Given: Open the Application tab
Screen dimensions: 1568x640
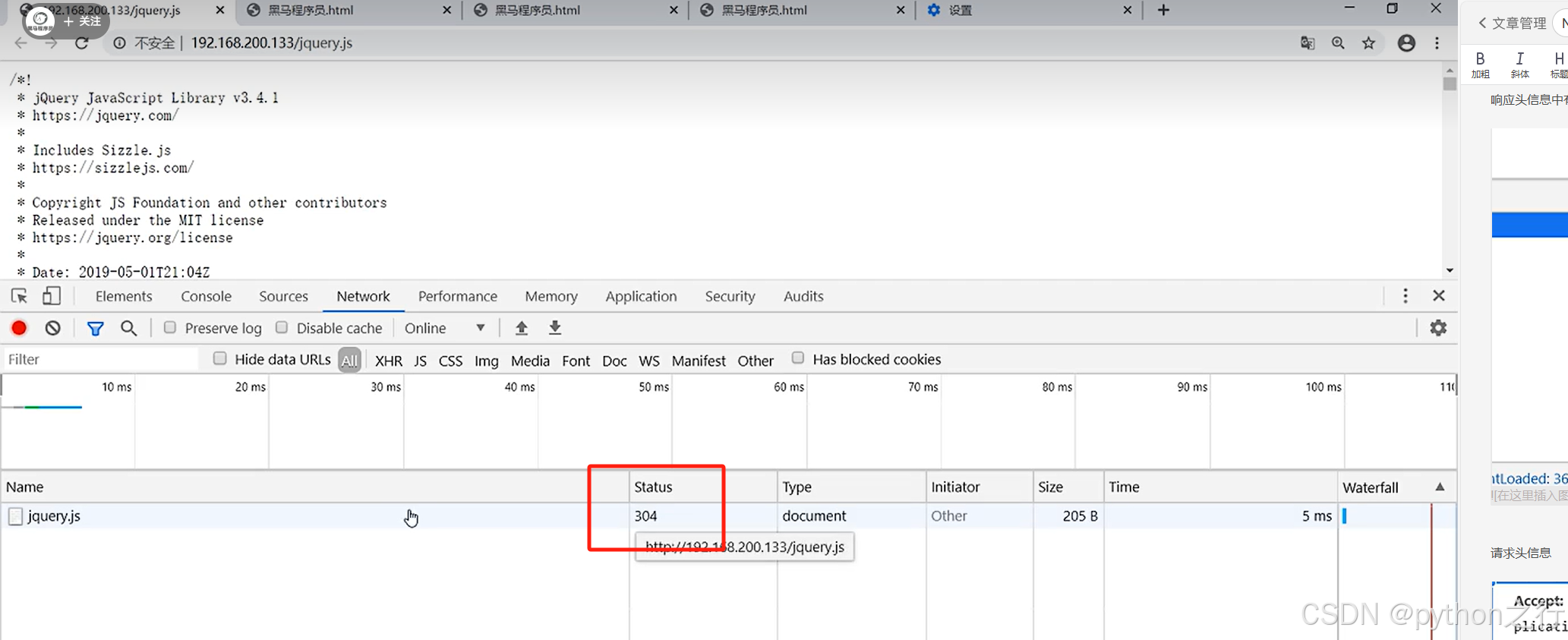Looking at the screenshot, I should point(641,296).
